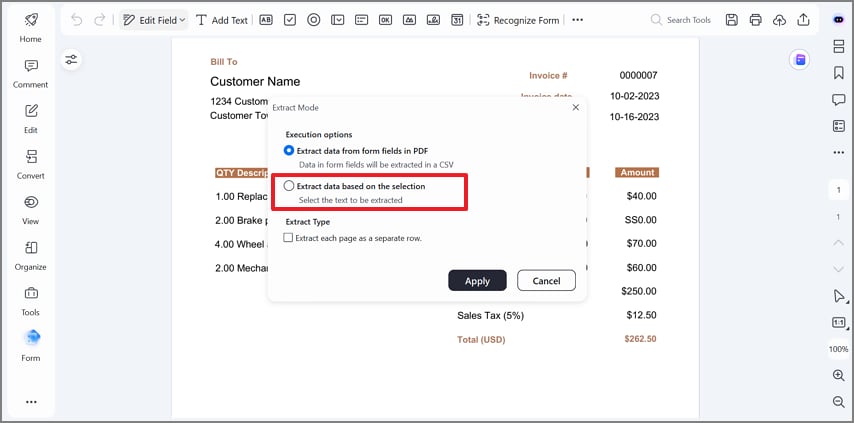The height and width of the screenshot is (423, 854).
Task: Open more right panel options
Action: pyautogui.click(x=839, y=152)
